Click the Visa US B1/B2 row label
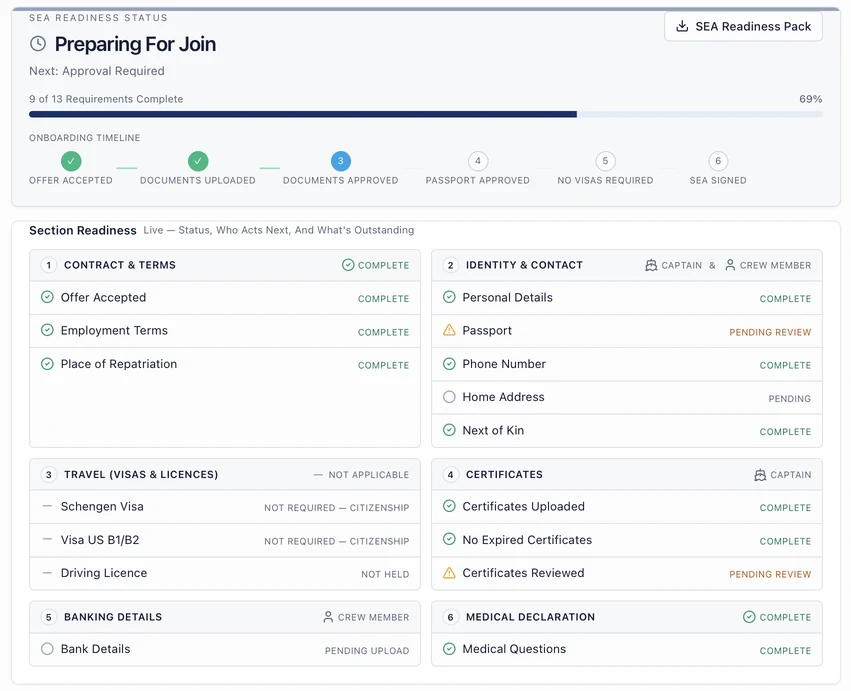 click(100, 540)
